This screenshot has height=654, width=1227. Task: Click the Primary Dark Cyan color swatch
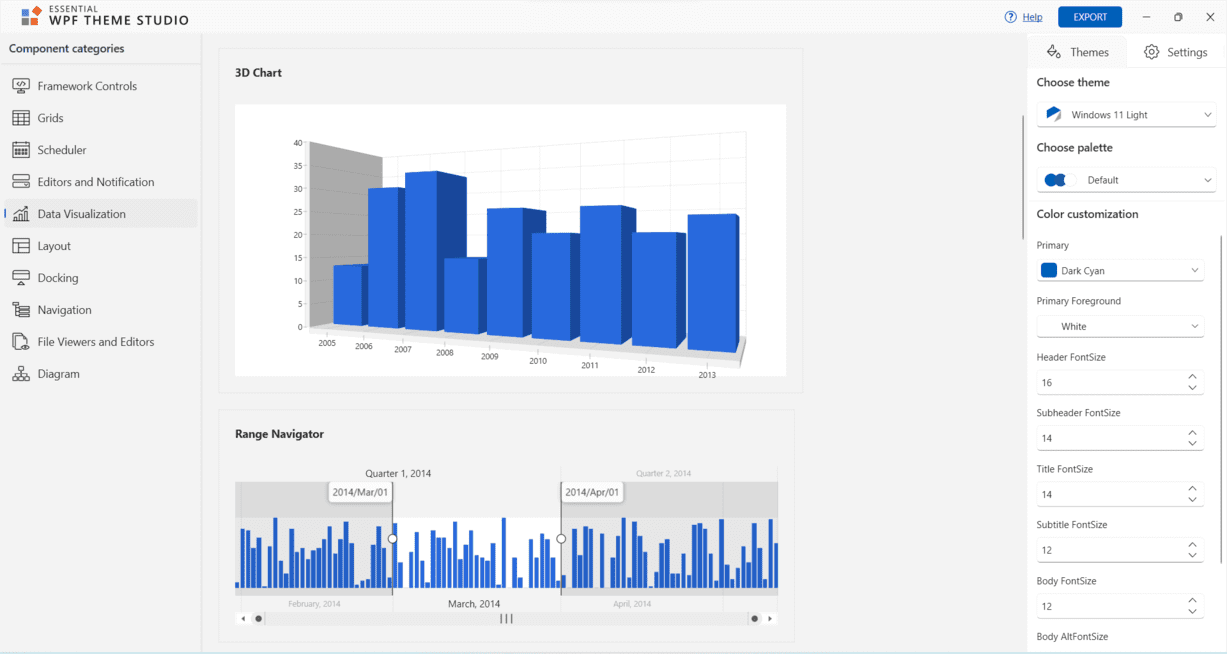pos(1049,271)
